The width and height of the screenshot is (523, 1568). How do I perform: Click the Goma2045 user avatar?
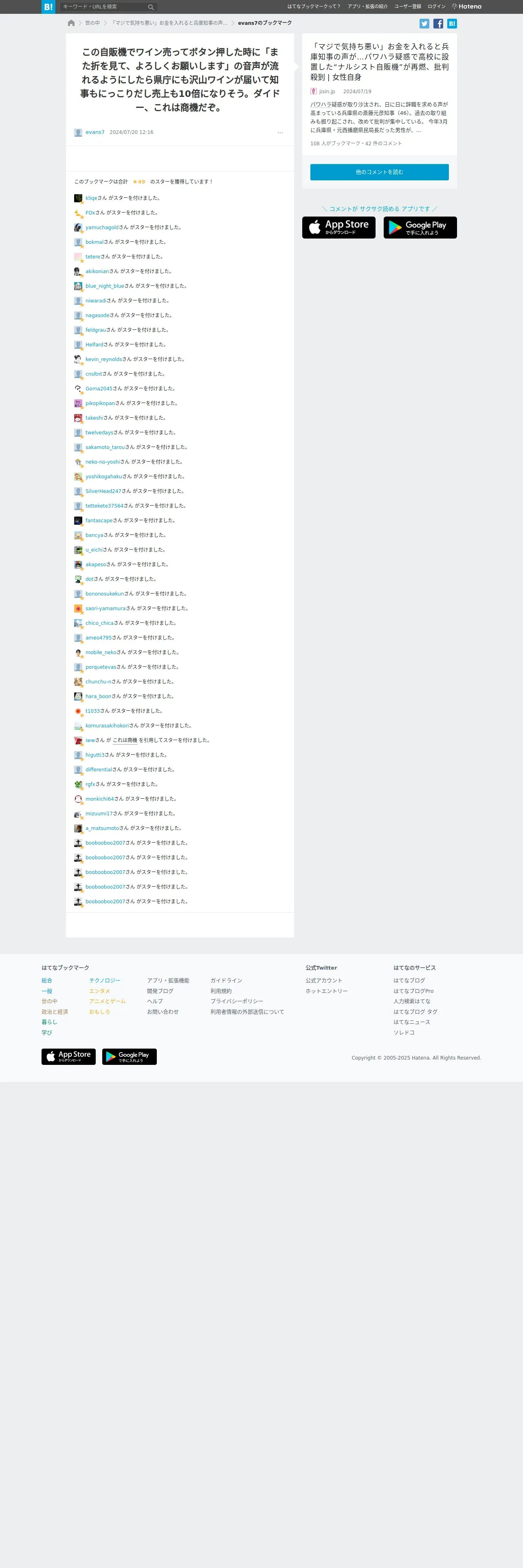pyautogui.click(x=78, y=388)
